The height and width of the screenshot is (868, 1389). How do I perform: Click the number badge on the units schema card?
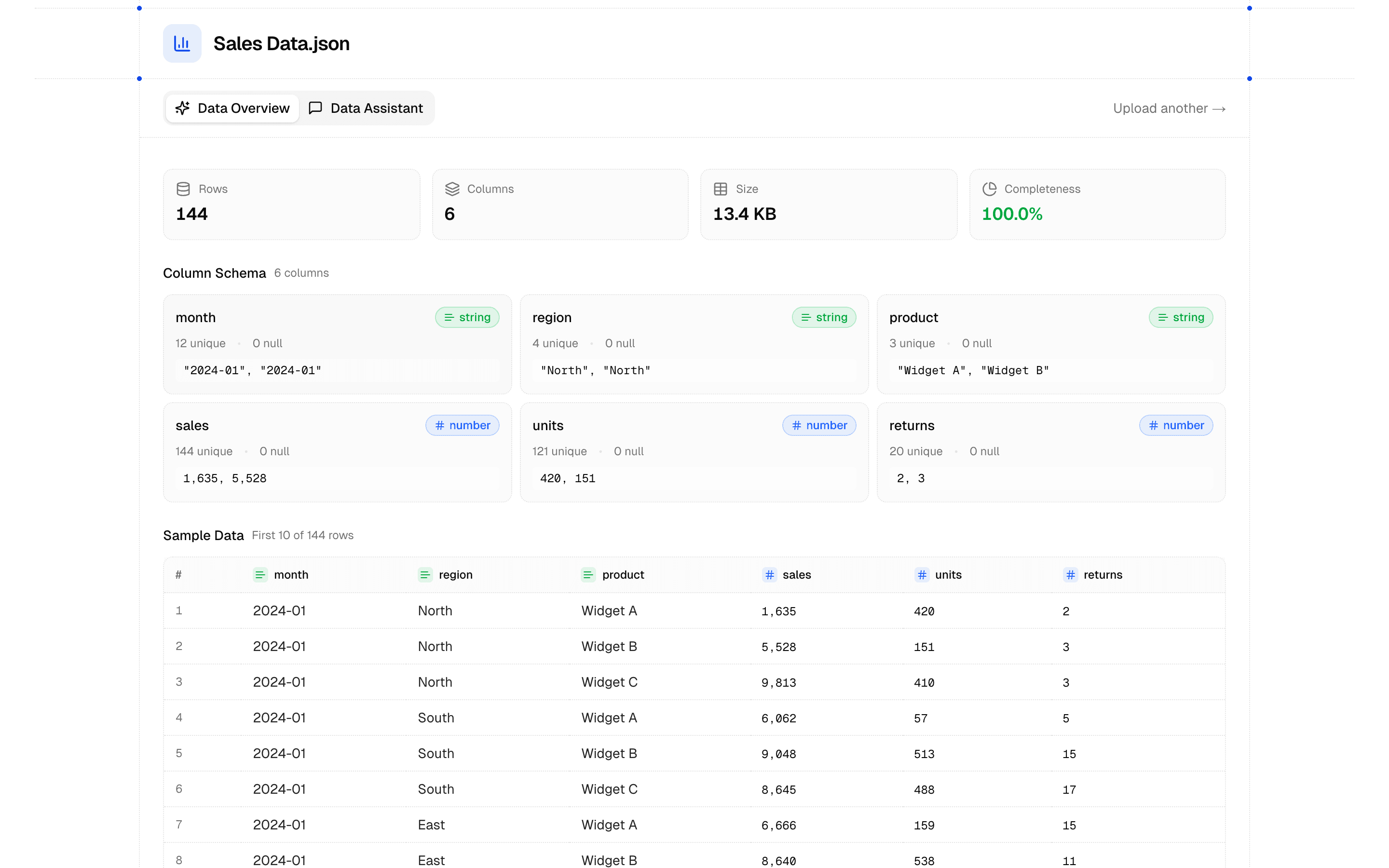click(819, 425)
